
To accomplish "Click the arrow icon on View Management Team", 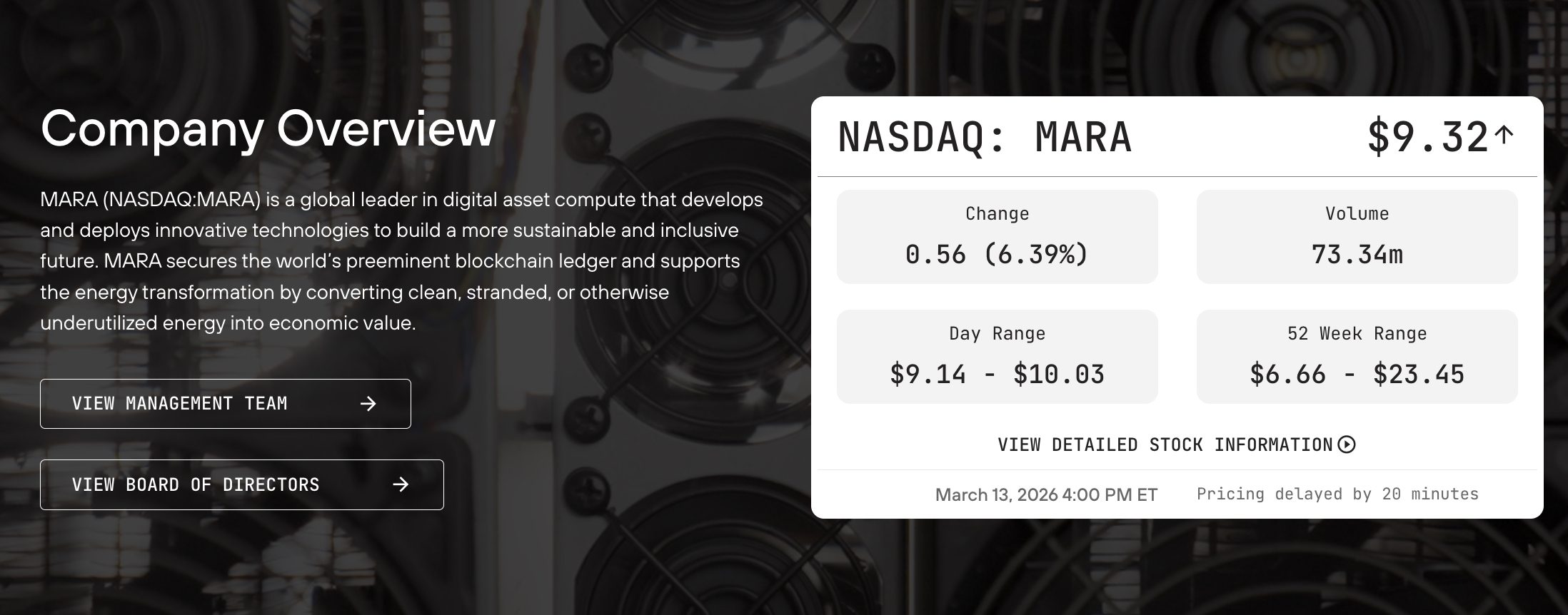I will click(x=368, y=404).
